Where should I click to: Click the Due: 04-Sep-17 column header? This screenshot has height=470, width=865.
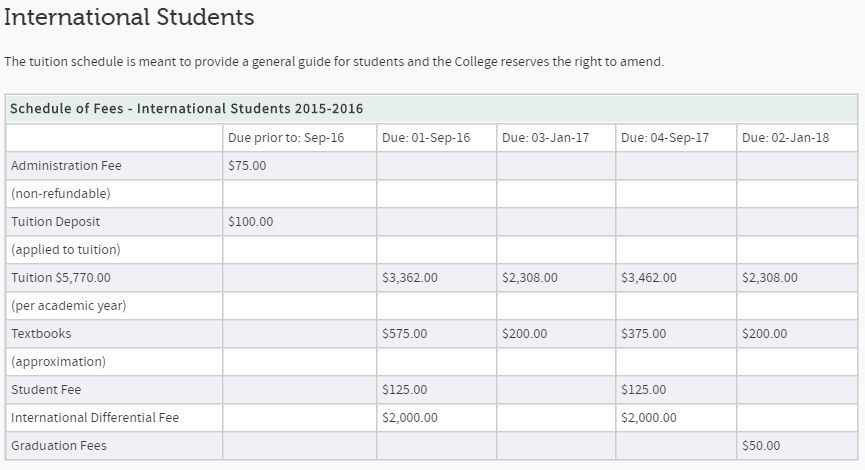click(x=664, y=138)
